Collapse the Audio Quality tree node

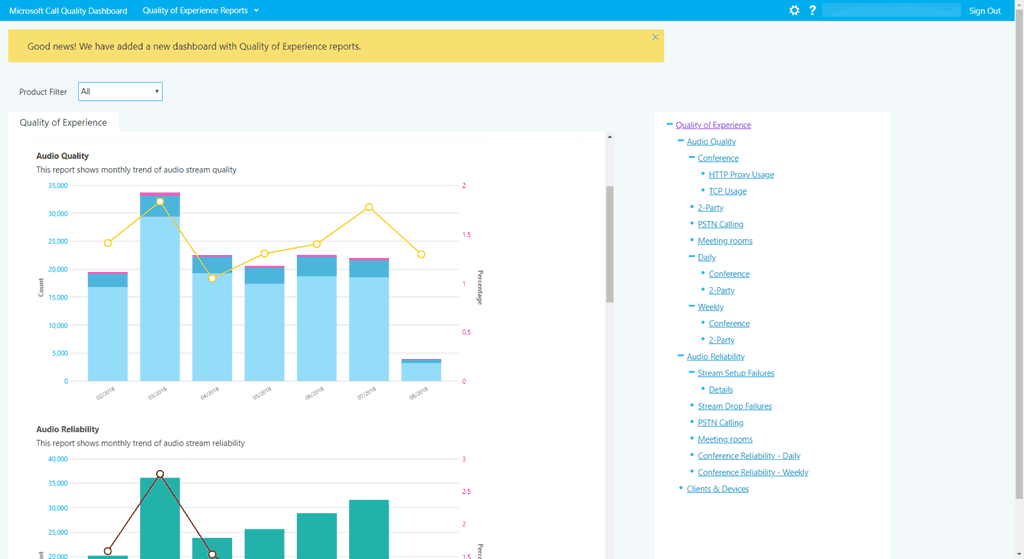681,142
